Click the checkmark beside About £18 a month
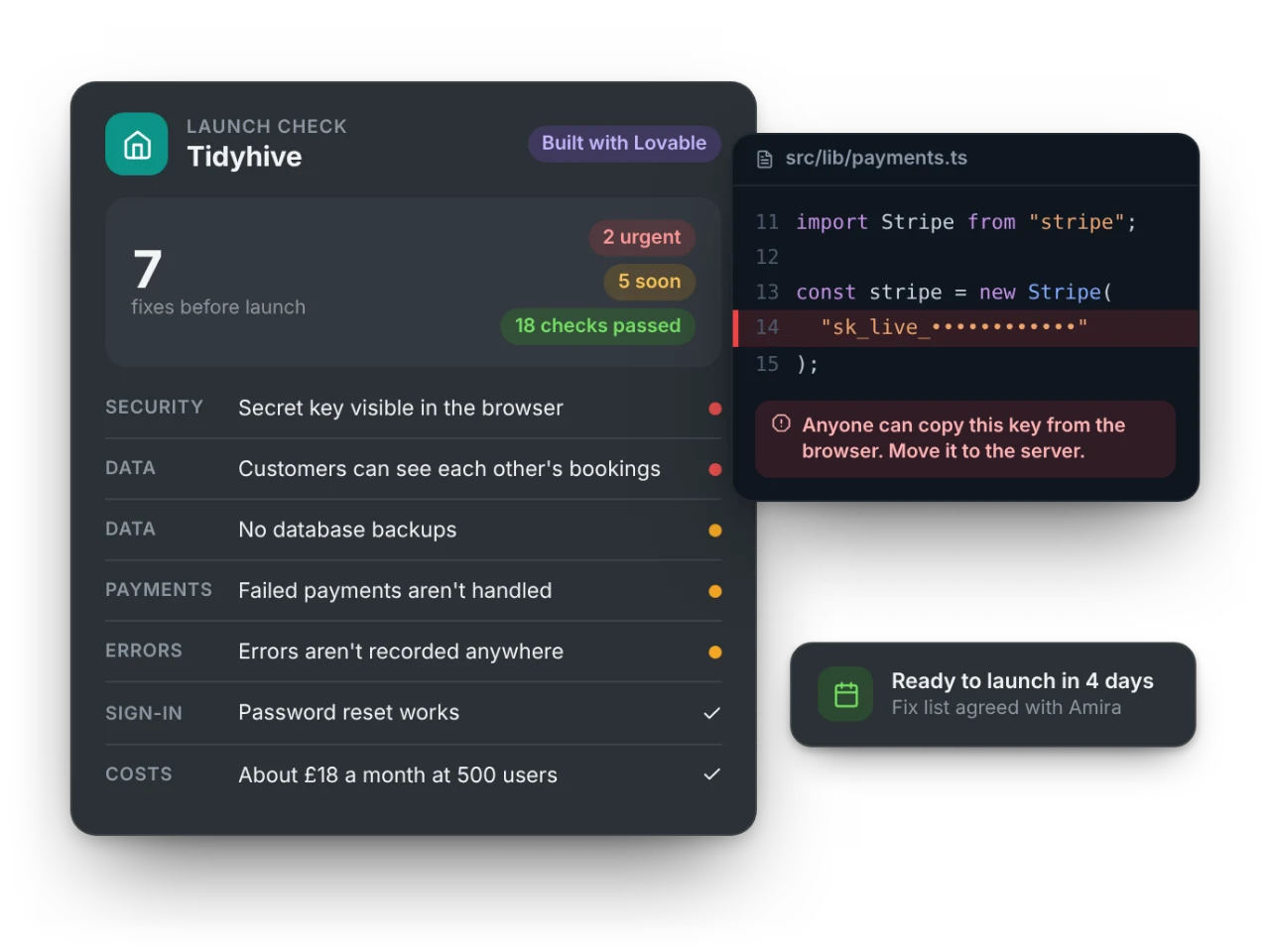Image resolution: width=1270 pixels, height=952 pixels. pos(712,774)
